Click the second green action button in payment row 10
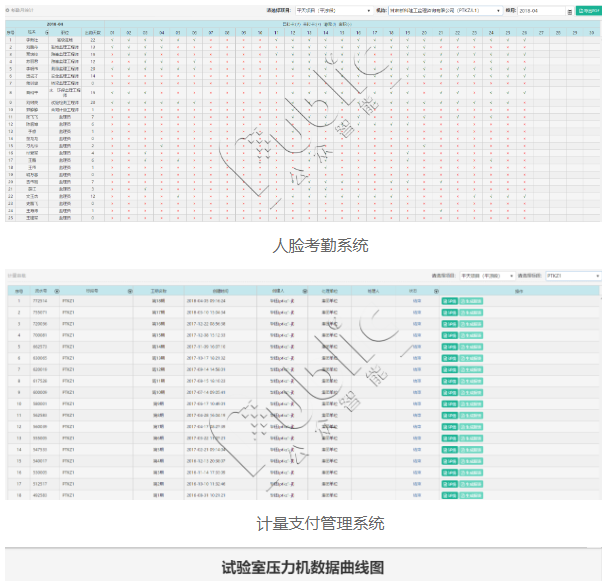Image resolution: width=602 pixels, height=581 pixels. pyautogui.click(x=470, y=403)
